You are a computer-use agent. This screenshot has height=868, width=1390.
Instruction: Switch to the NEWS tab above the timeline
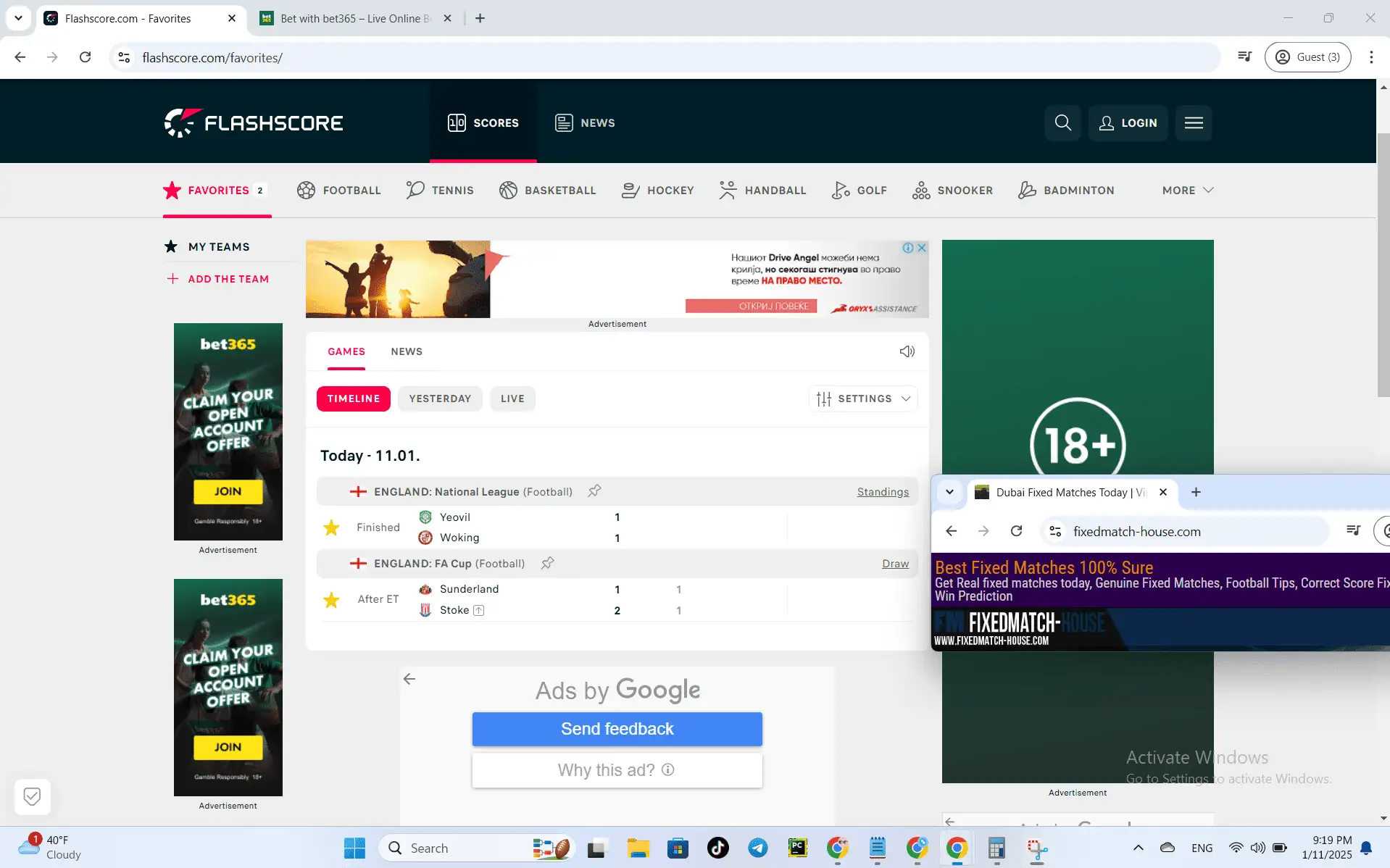(x=407, y=351)
